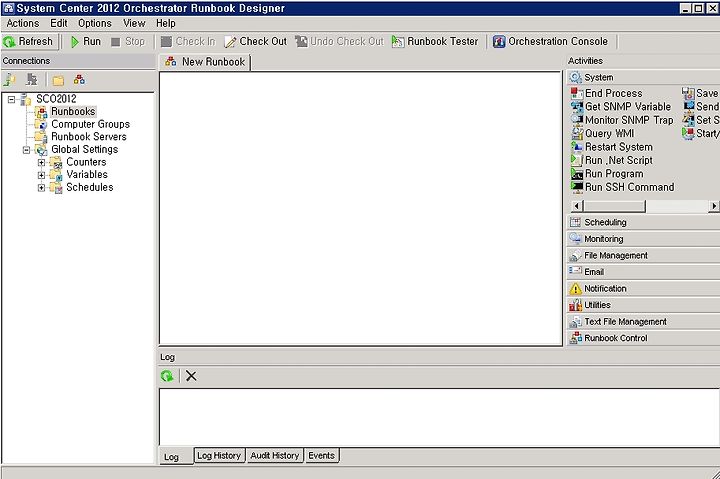Viewport: 720px width, 479px height.
Task: Click the new folder icon in Connections toolbar
Action: click(58, 81)
